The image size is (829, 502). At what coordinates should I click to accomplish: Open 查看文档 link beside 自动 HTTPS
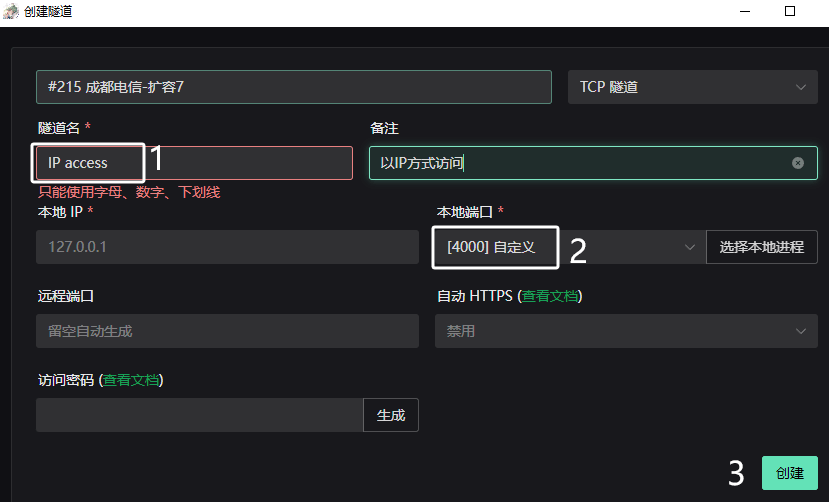pyautogui.click(x=550, y=296)
